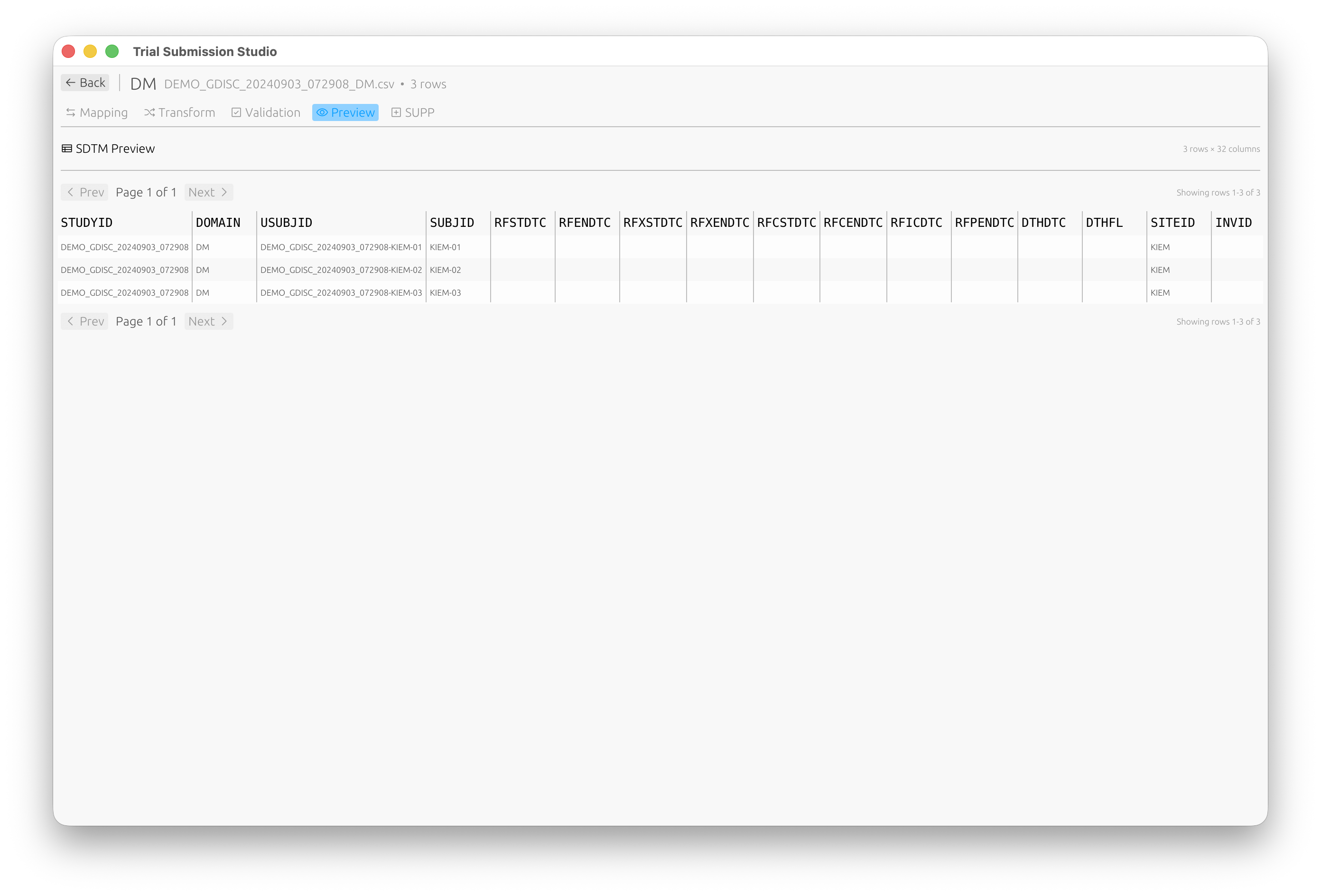Click the STUDYID column header
The image size is (1321, 896).
tap(87, 223)
